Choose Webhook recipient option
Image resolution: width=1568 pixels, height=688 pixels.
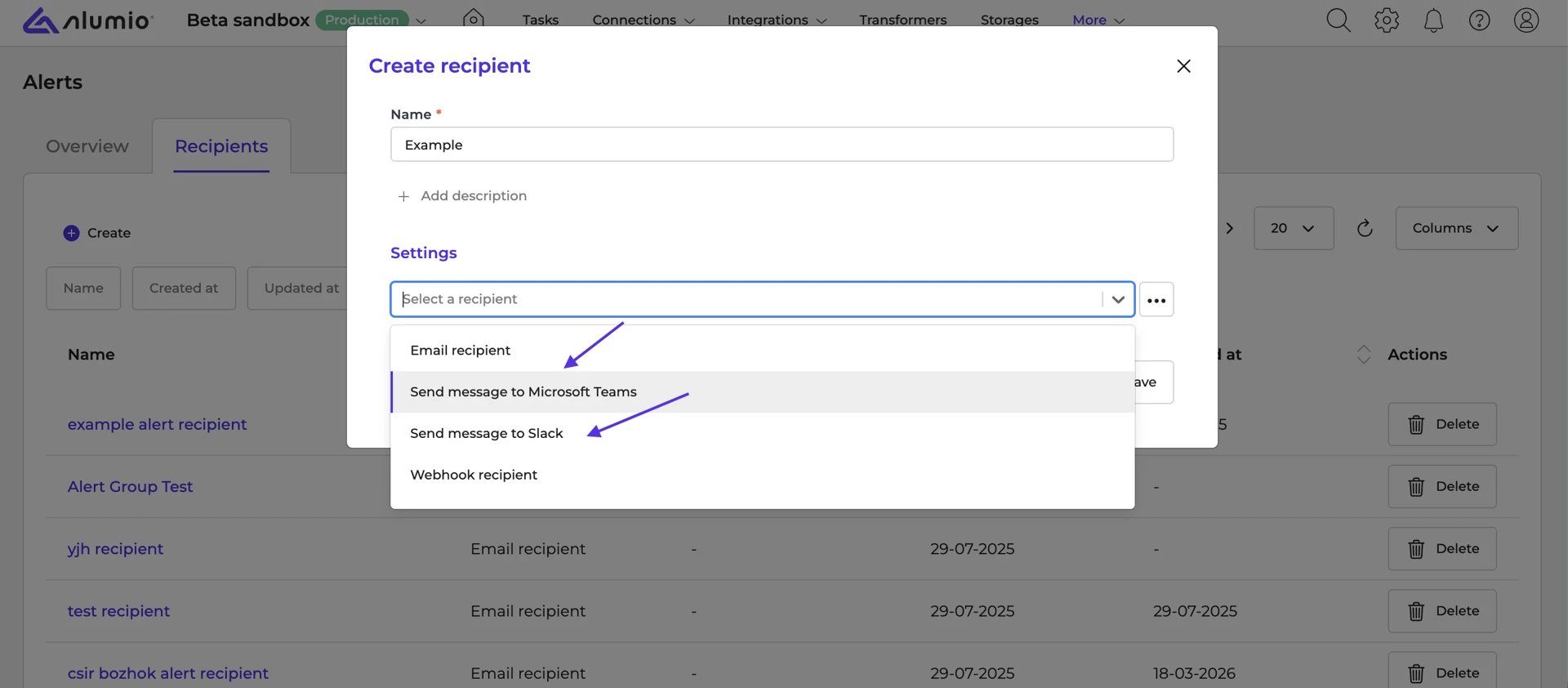pos(763,476)
